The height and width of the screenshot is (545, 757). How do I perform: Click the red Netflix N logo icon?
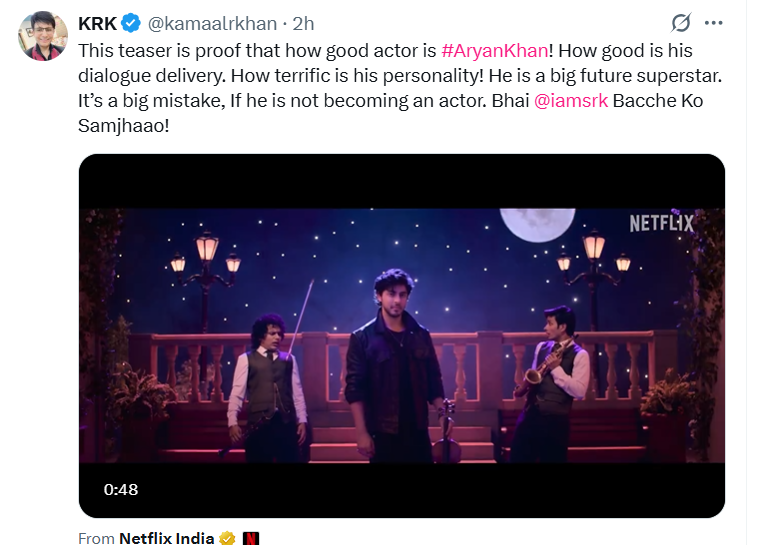(x=251, y=538)
